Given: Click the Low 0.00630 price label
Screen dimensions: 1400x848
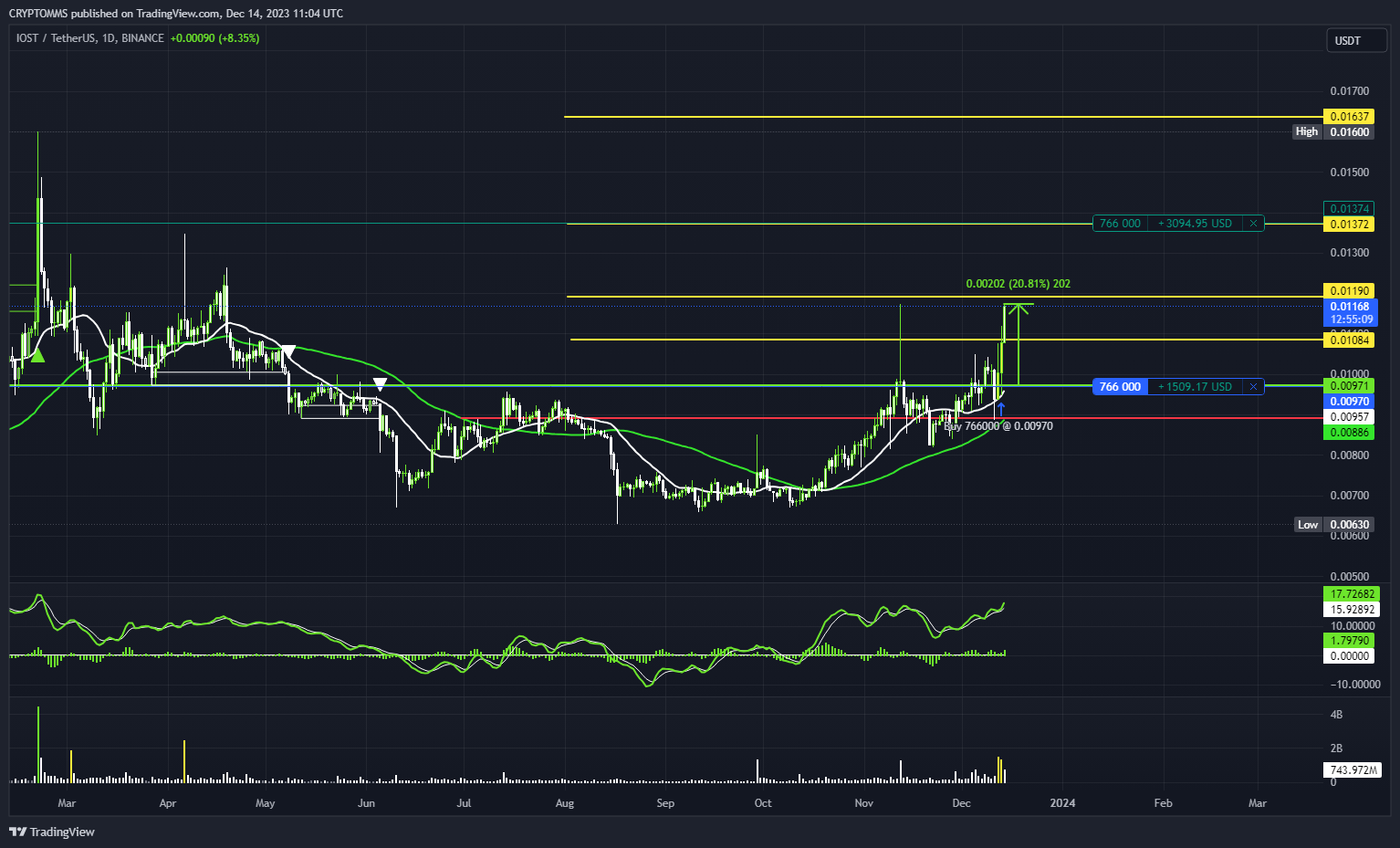Looking at the screenshot, I should tap(1334, 525).
